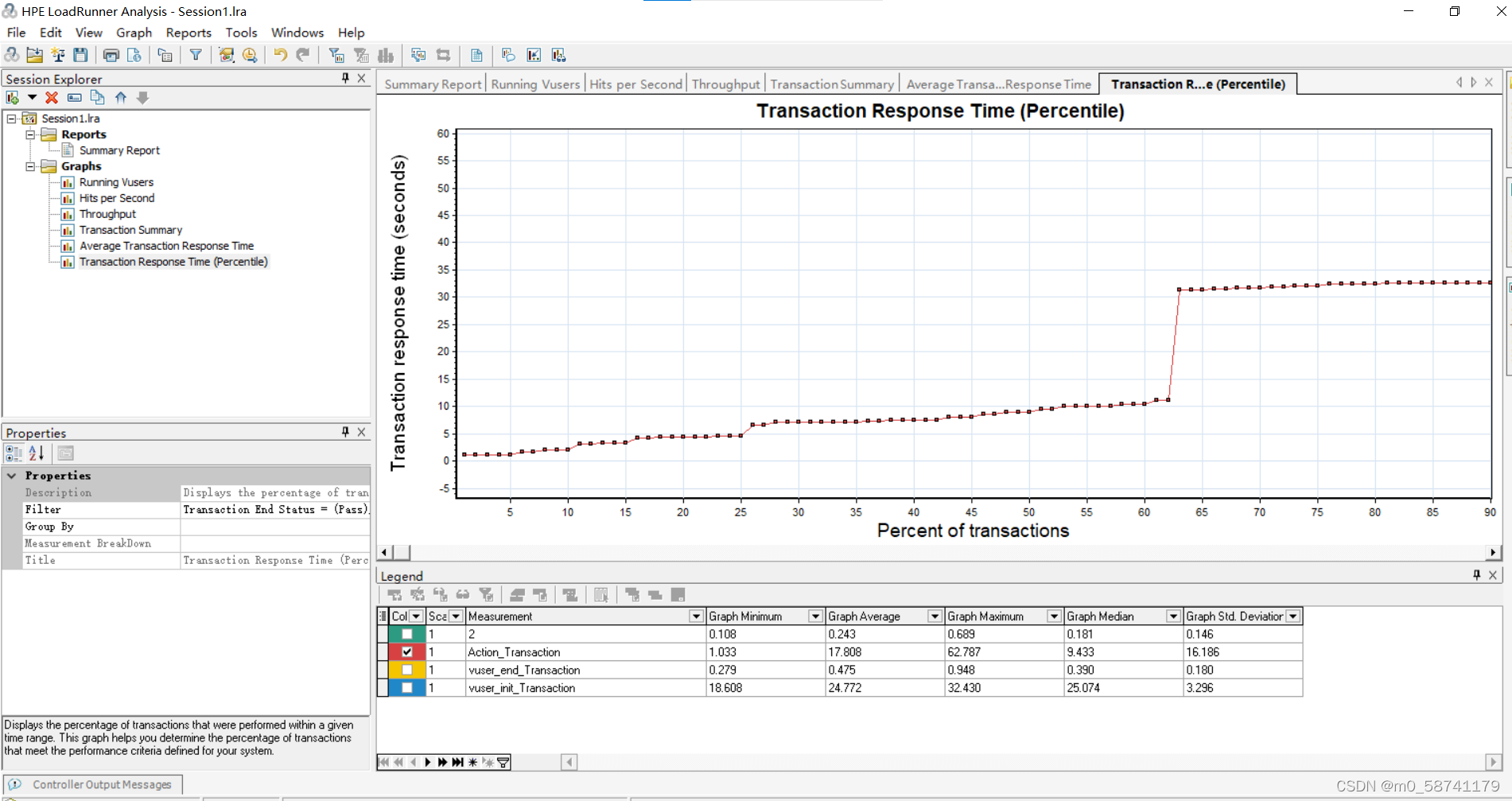
Task: Click the graph's left scroll arrow
Action: tap(385, 552)
